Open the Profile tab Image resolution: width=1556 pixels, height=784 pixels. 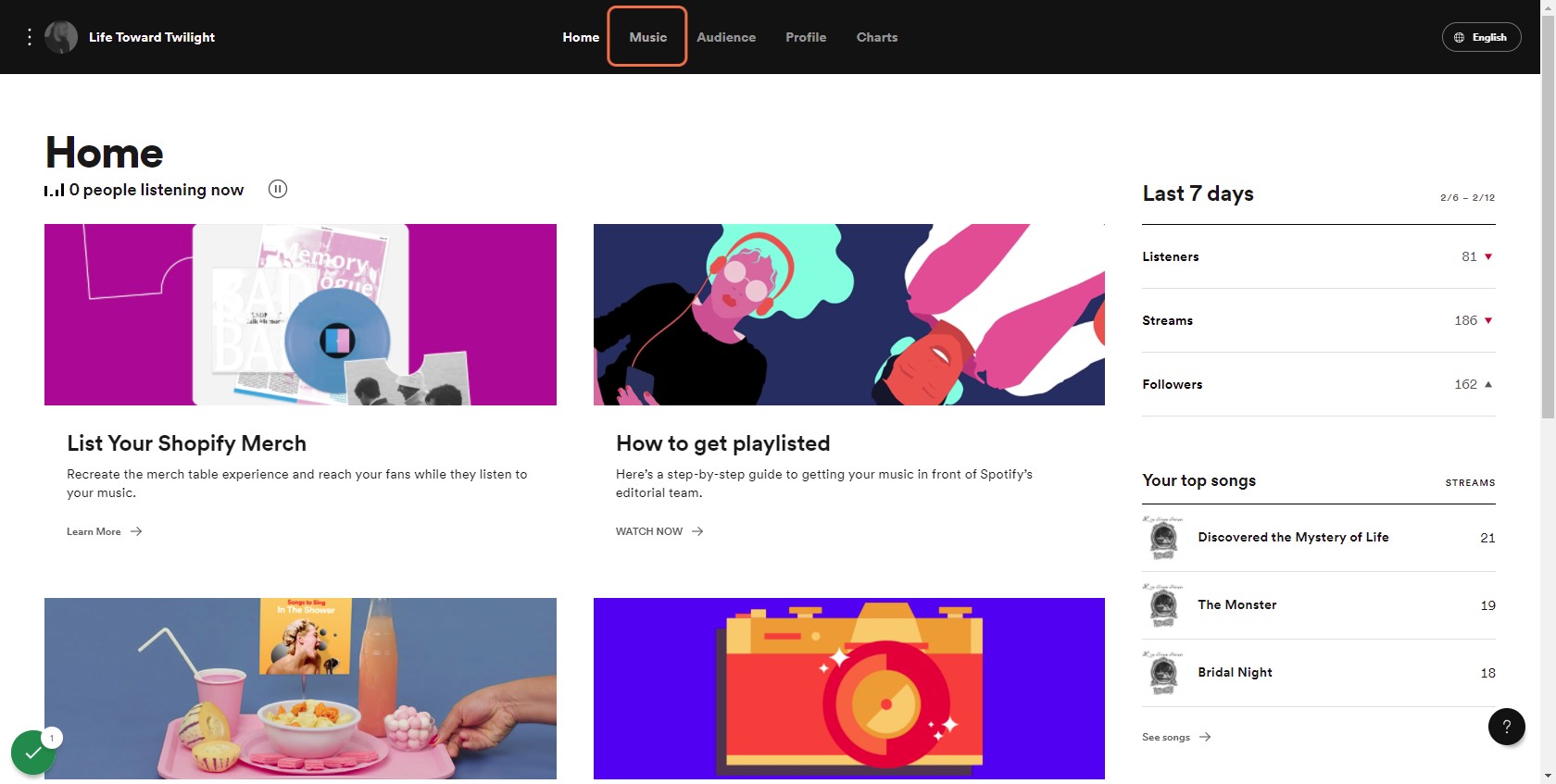pyautogui.click(x=806, y=37)
